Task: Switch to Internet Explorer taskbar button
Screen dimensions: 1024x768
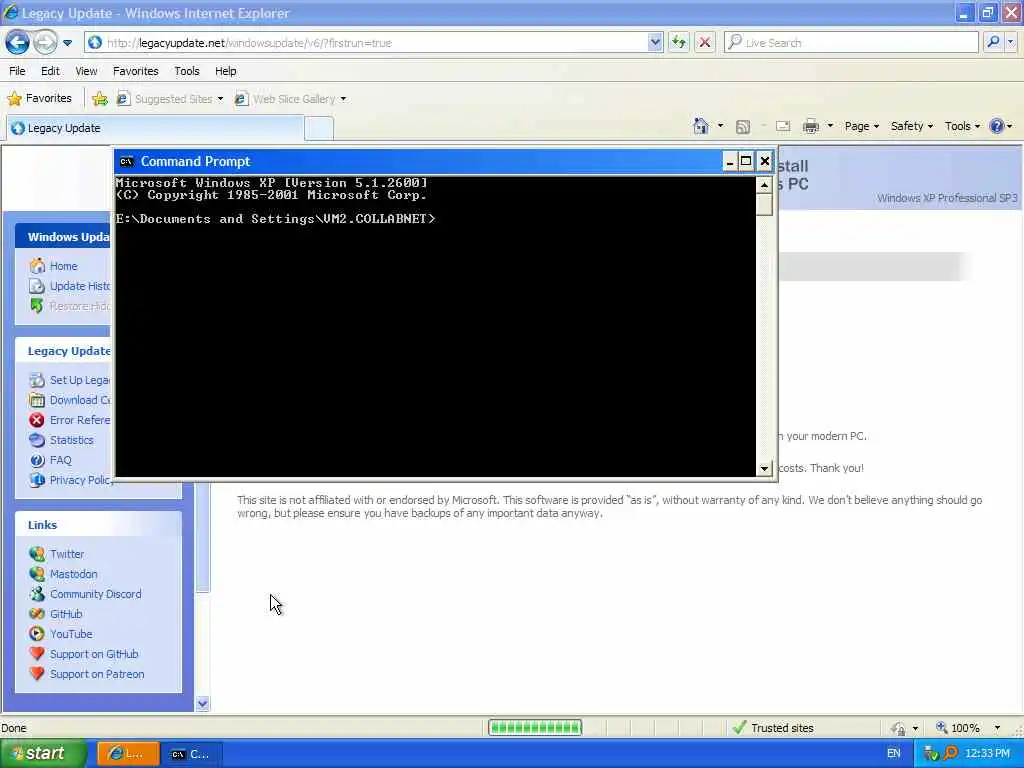Action: click(128, 754)
